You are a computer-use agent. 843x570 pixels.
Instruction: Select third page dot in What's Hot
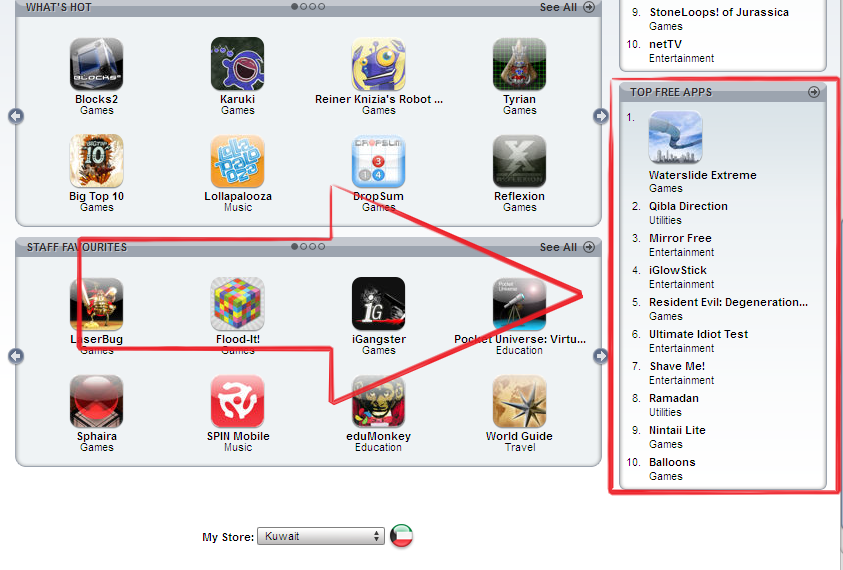(x=312, y=6)
